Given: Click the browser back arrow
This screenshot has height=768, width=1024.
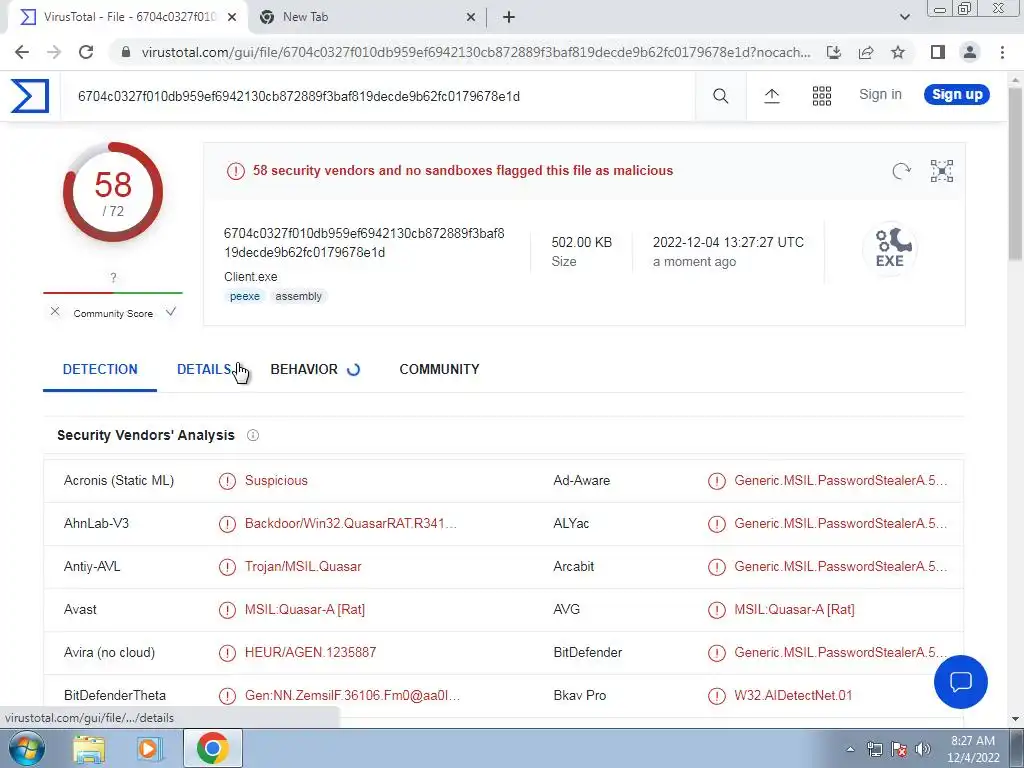Looking at the screenshot, I should pos(22,52).
